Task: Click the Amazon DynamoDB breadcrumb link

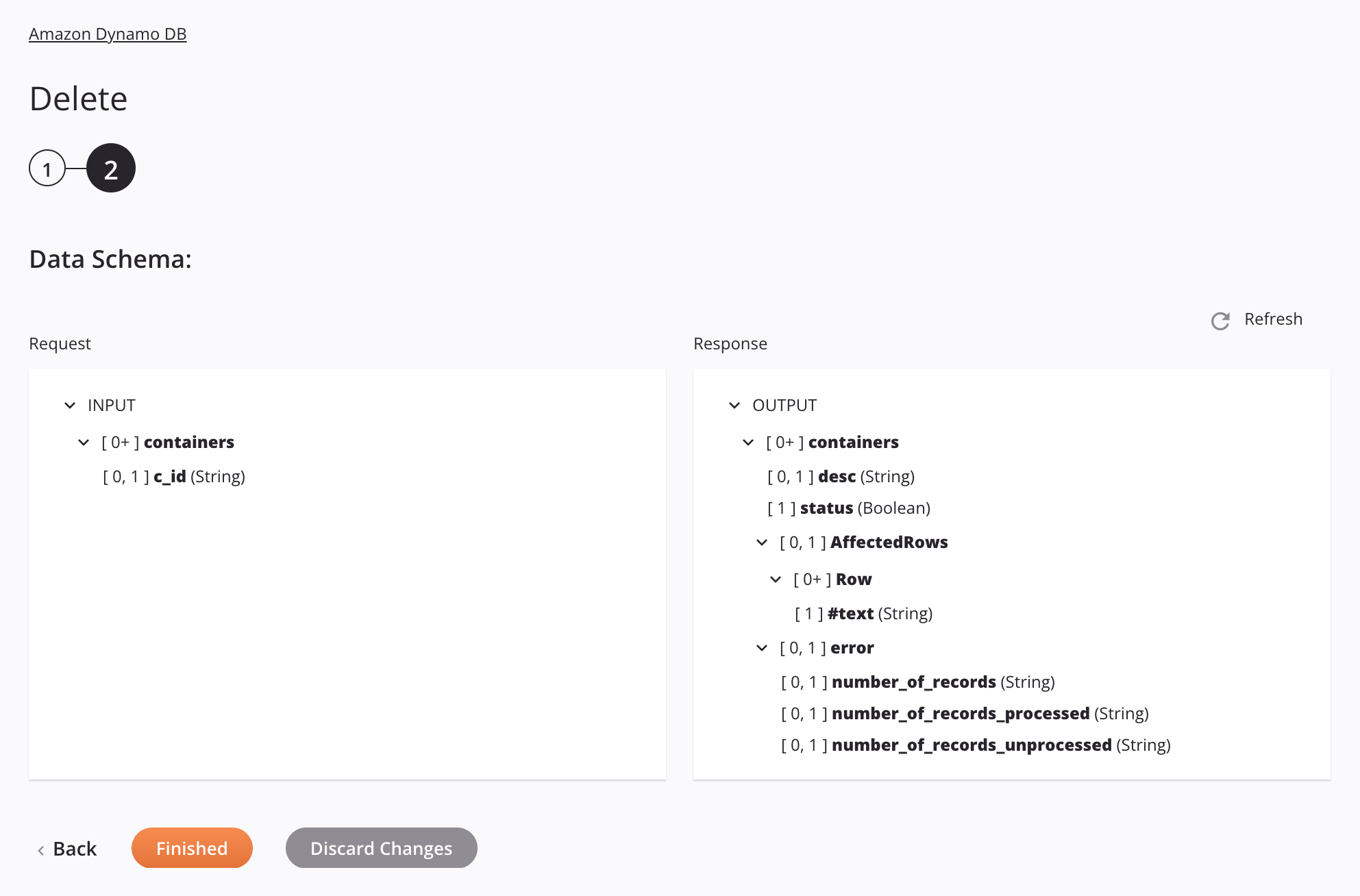Action: pyautogui.click(x=108, y=33)
